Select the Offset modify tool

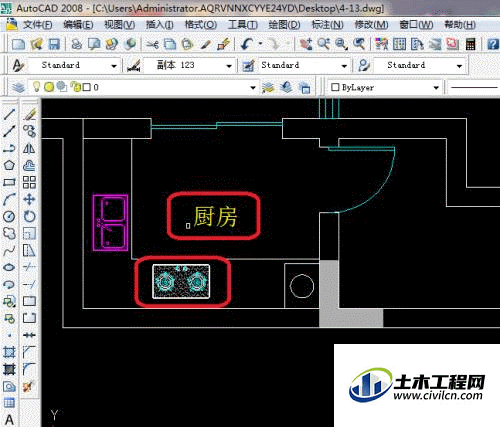point(29,165)
